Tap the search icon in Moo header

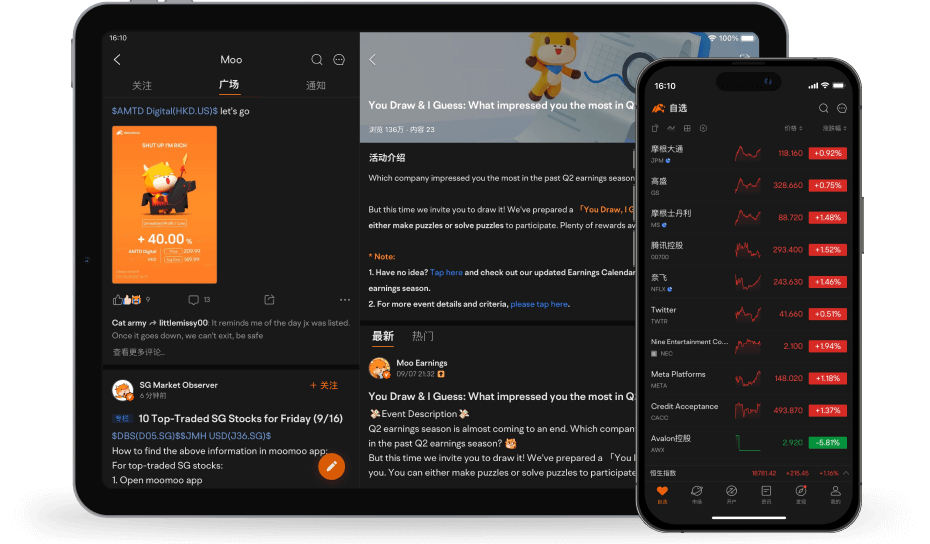click(317, 60)
